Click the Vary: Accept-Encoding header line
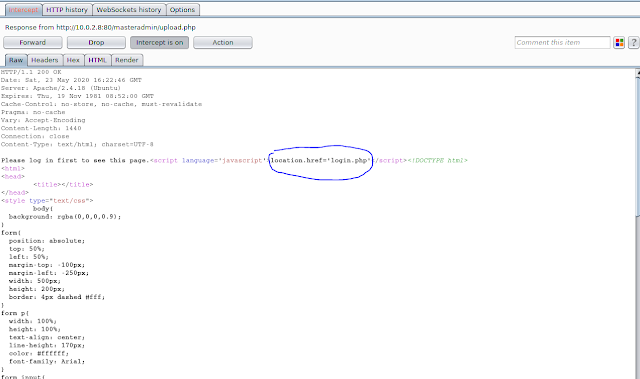 (x=43, y=120)
